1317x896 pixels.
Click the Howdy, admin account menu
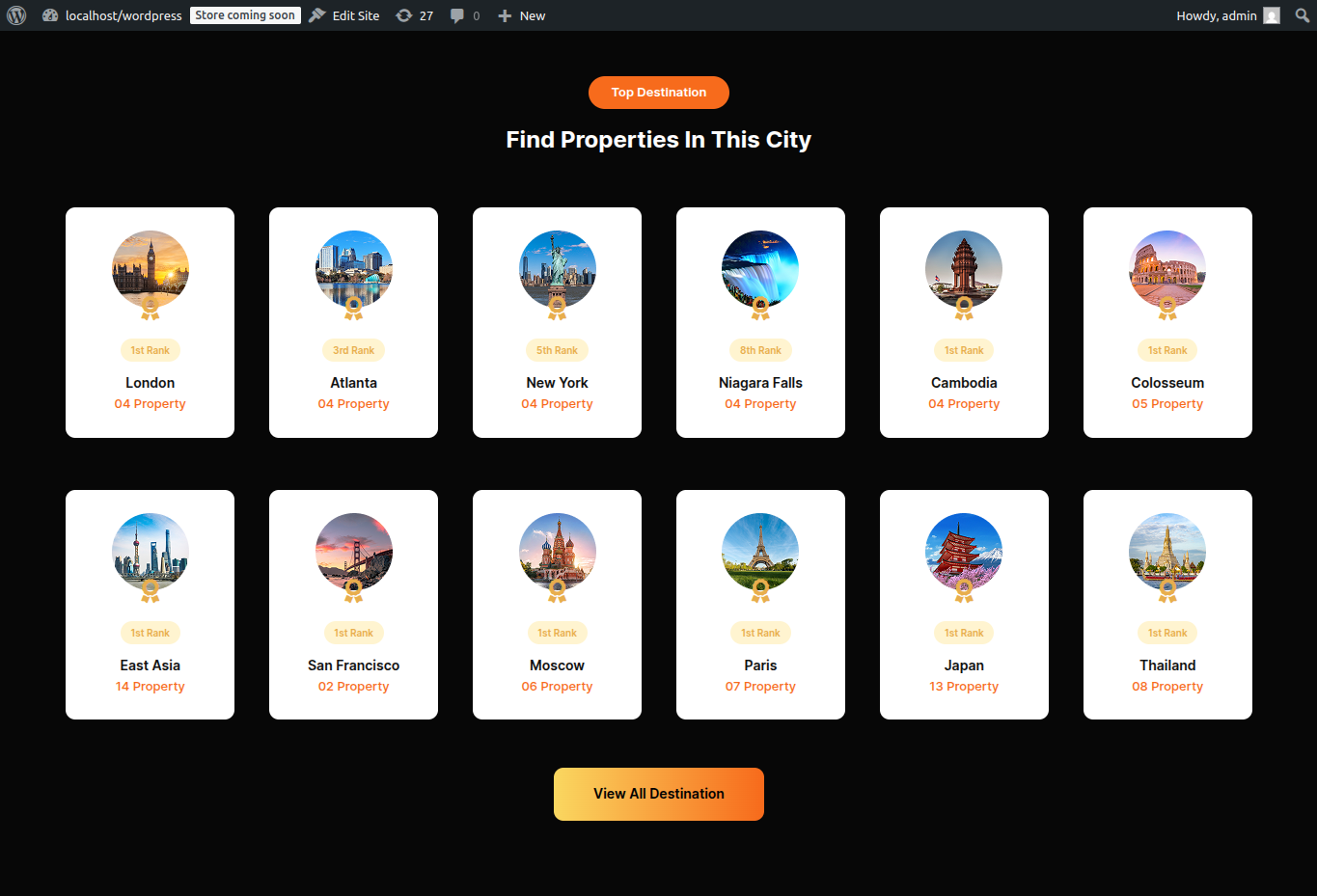tap(1228, 15)
